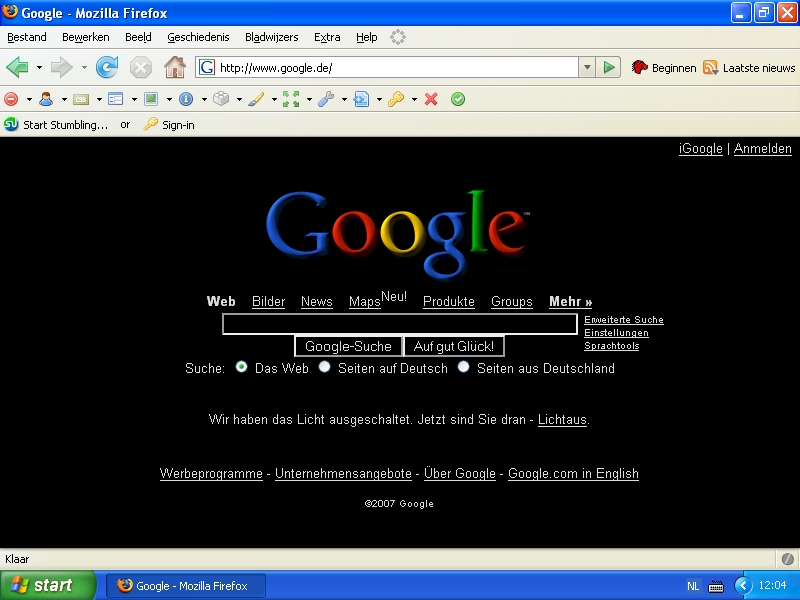
Task: Open the Web Developer Forms icon
Action: (x=116, y=99)
